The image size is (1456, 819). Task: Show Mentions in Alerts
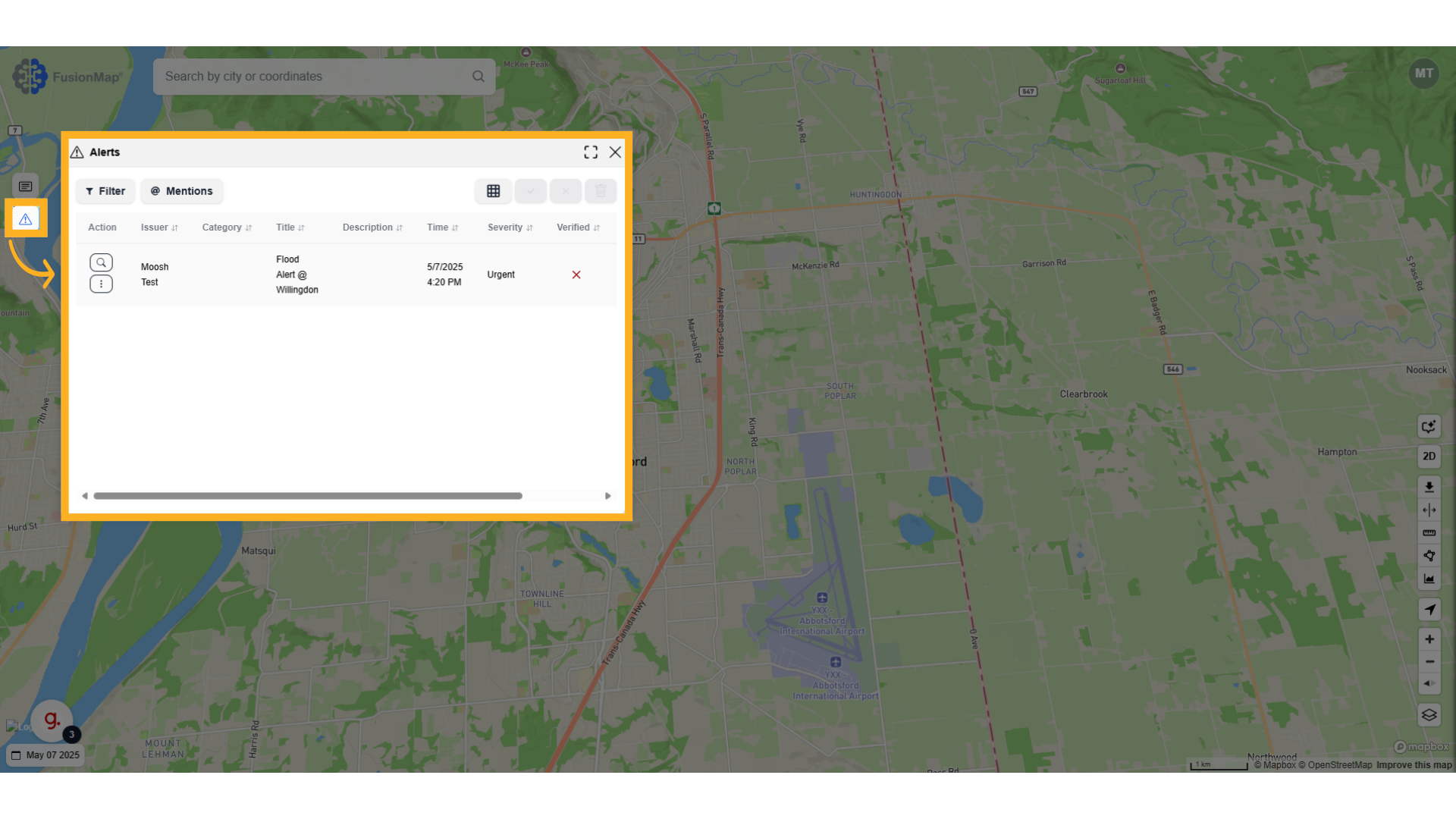pos(181,191)
